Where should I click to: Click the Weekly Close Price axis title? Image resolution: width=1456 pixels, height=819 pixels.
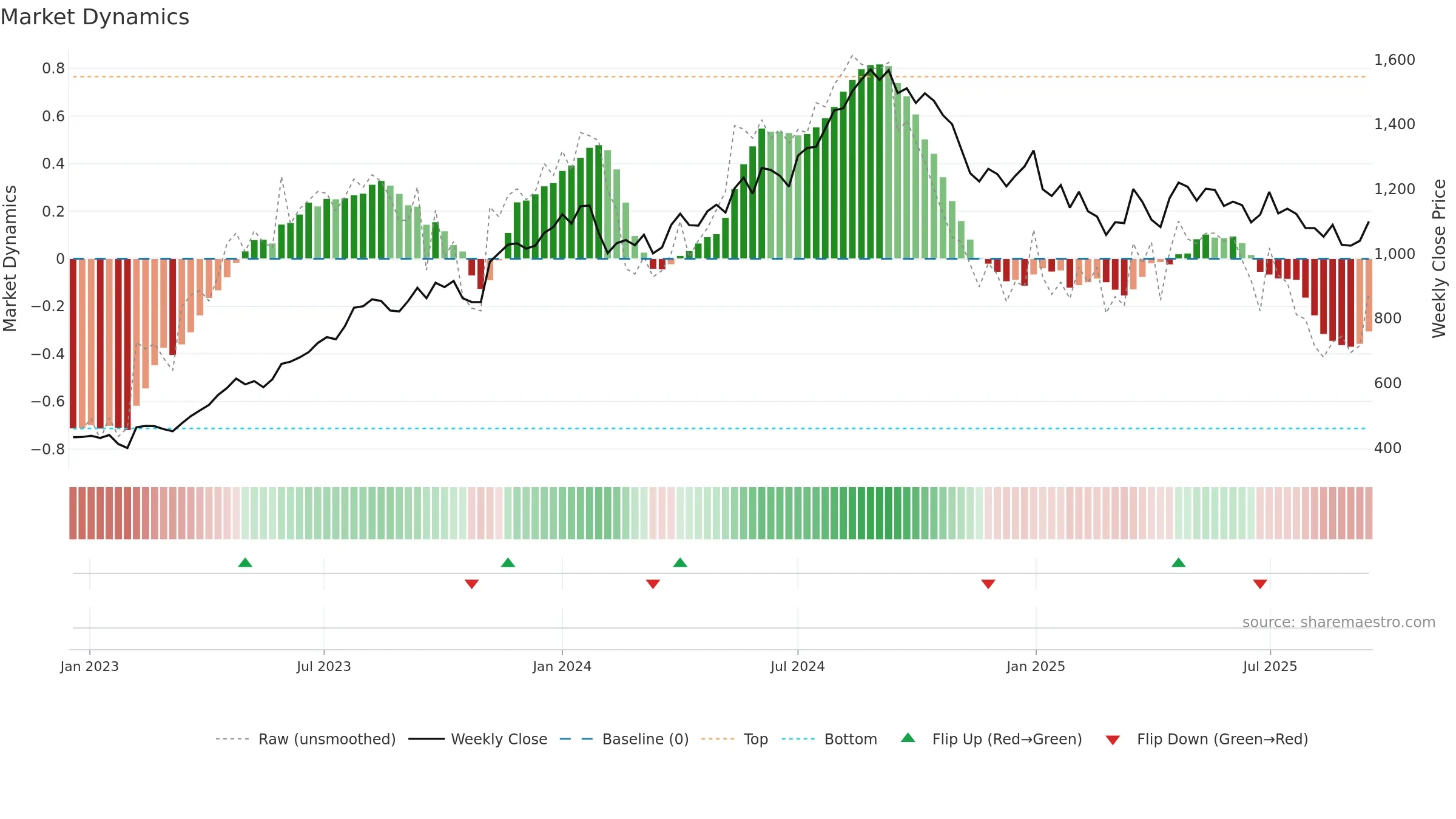pos(1439,258)
